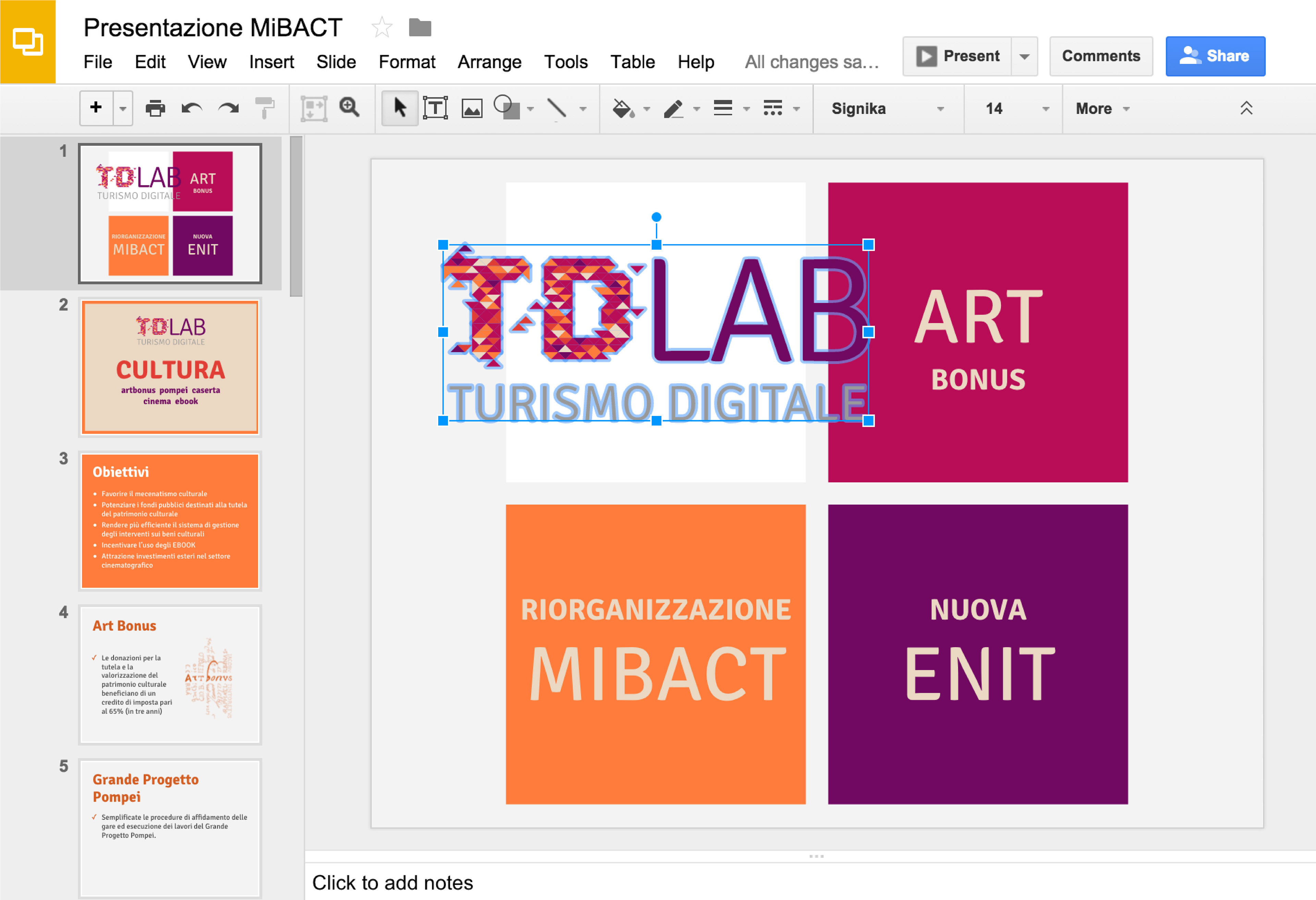1316x900 pixels.
Task: Expand the More toolbar options
Action: [1102, 108]
